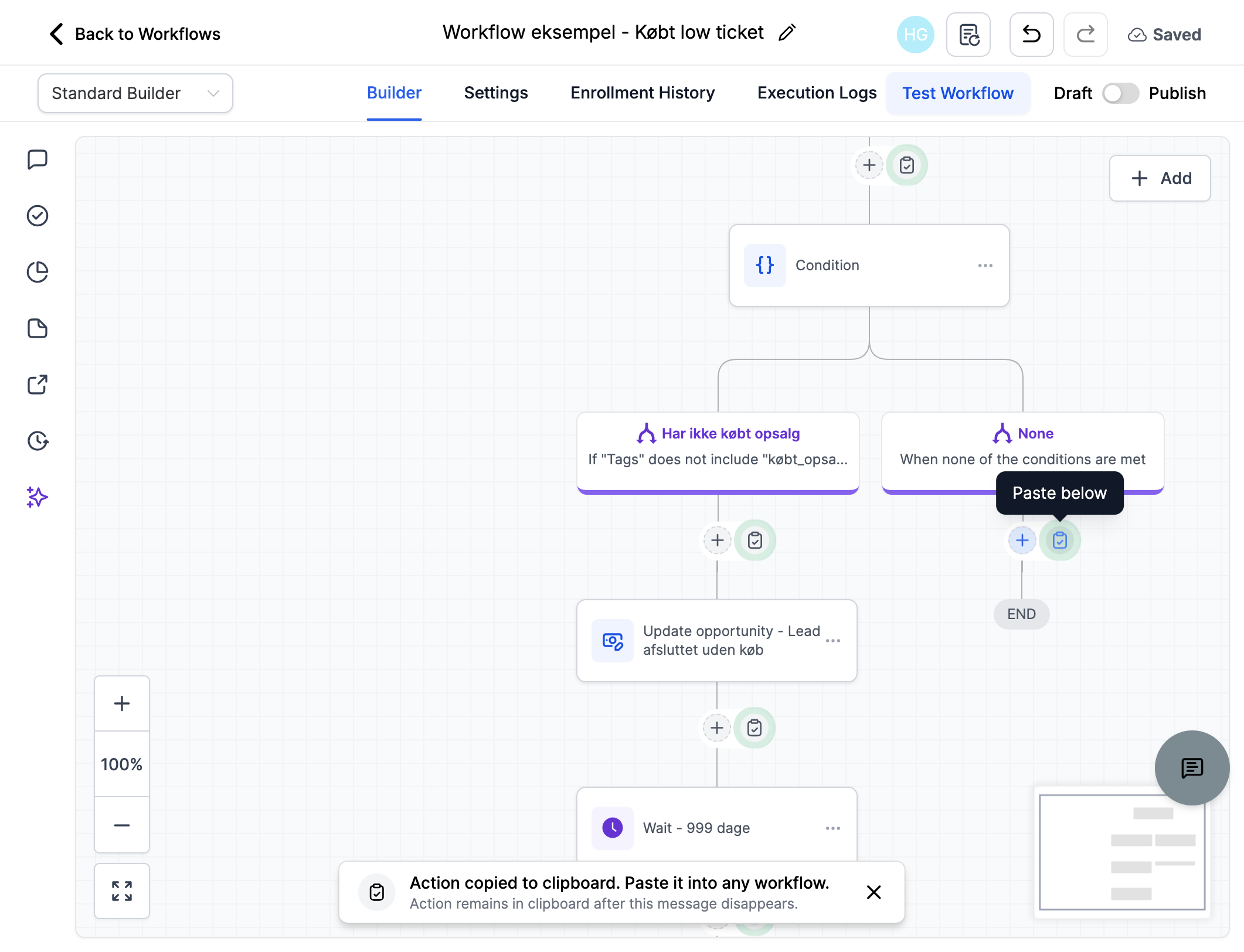
Task: Paste action under Har ikke købt opsalg
Action: click(755, 540)
